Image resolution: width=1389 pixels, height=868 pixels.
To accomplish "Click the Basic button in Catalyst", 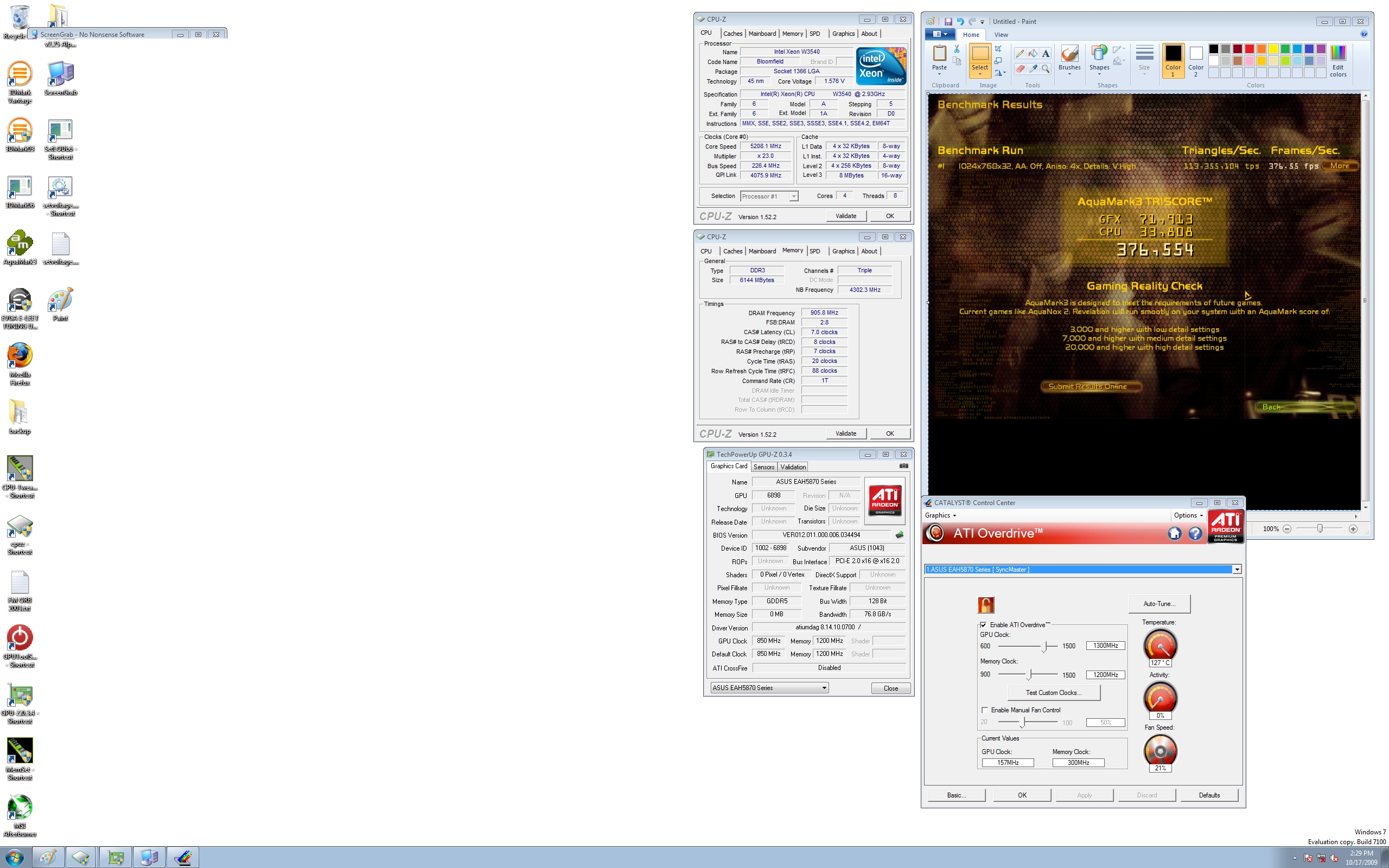I will (956, 795).
